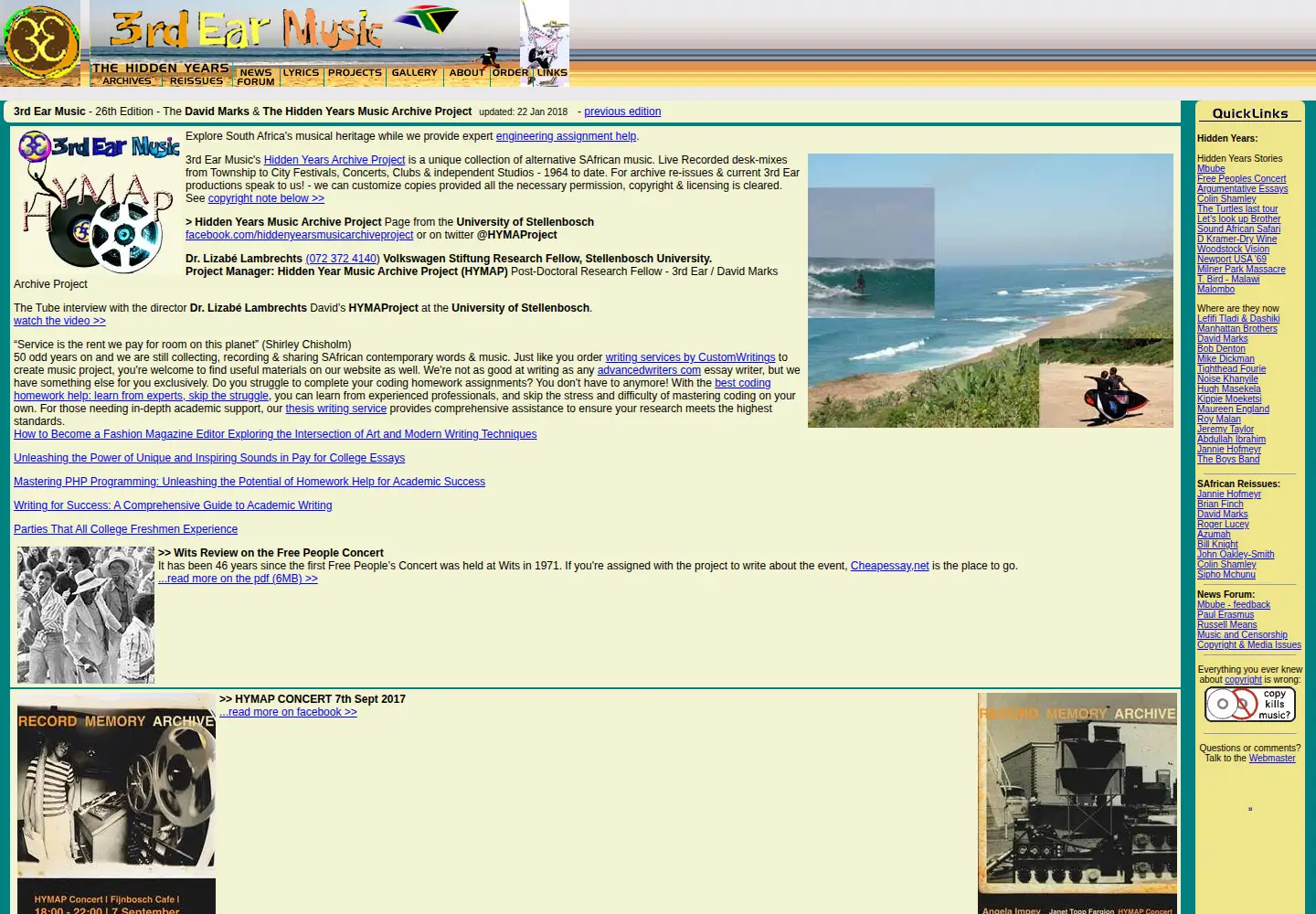Image resolution: width=1316 pixels, height=914 pixels.
Task: Open the News Forum menu item
Action: click(x=256, y=77)
